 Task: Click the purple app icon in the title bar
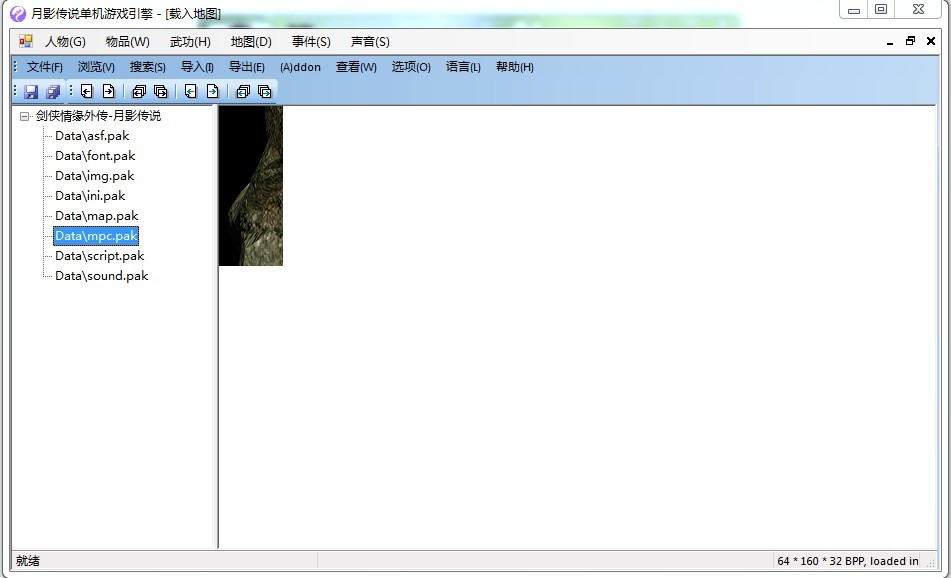click(x=18, y=13)
